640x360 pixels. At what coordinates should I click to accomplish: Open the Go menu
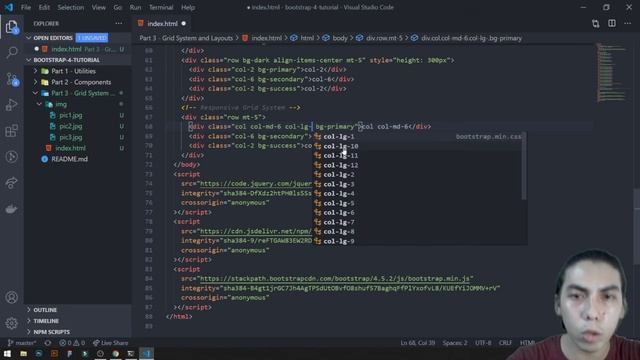(118, 7)
